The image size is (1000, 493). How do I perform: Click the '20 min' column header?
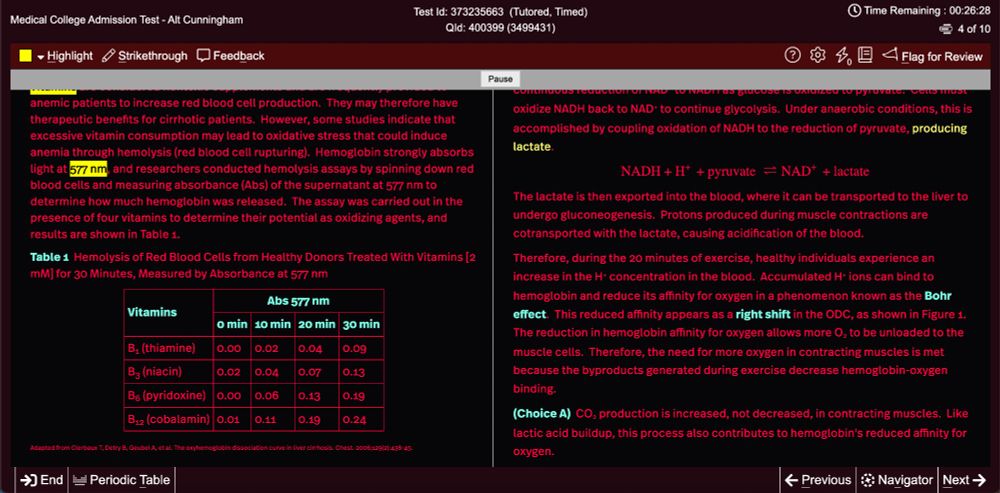[317, 325]
